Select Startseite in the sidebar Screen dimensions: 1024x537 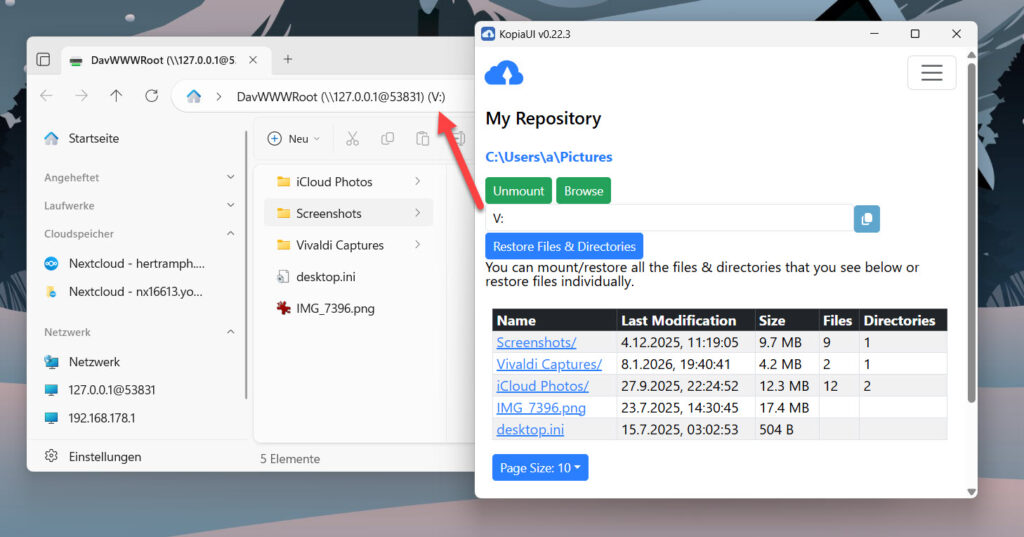93,139
